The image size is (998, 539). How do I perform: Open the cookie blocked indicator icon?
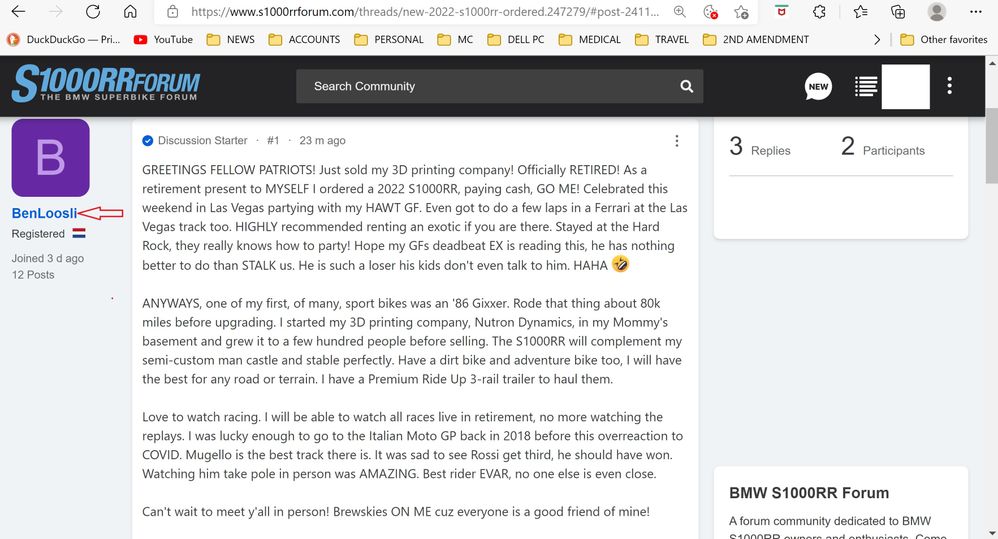[x=710, y=11]
